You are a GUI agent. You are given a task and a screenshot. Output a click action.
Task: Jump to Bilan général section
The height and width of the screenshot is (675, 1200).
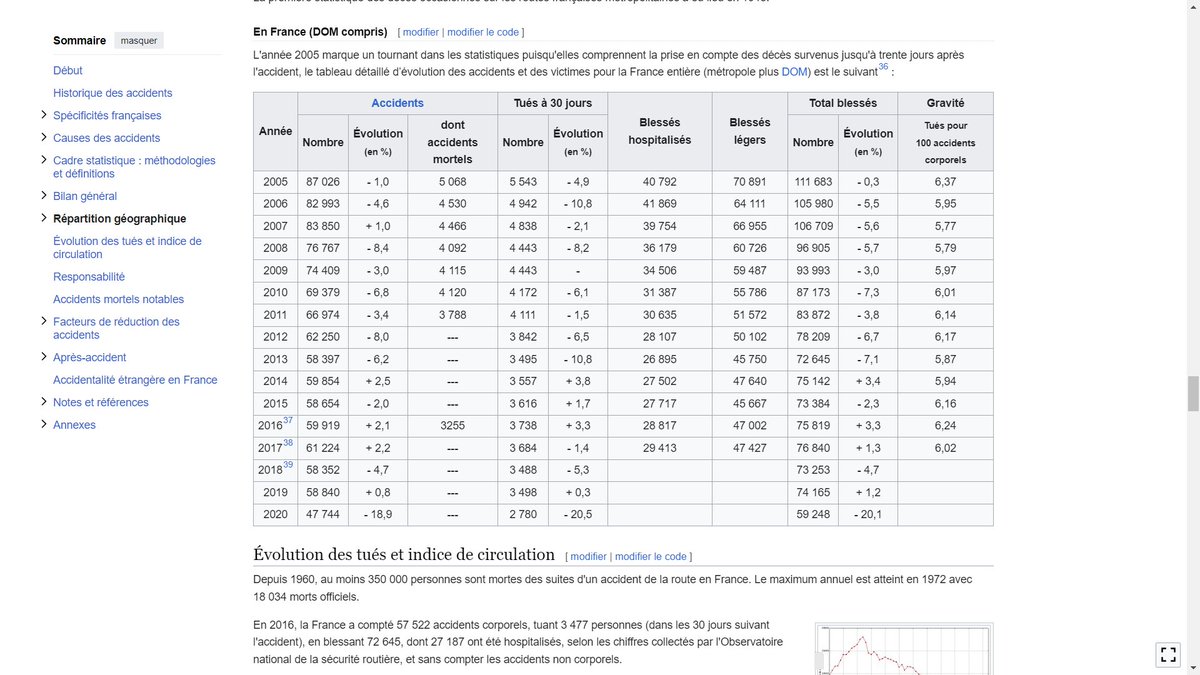(85, 196)
